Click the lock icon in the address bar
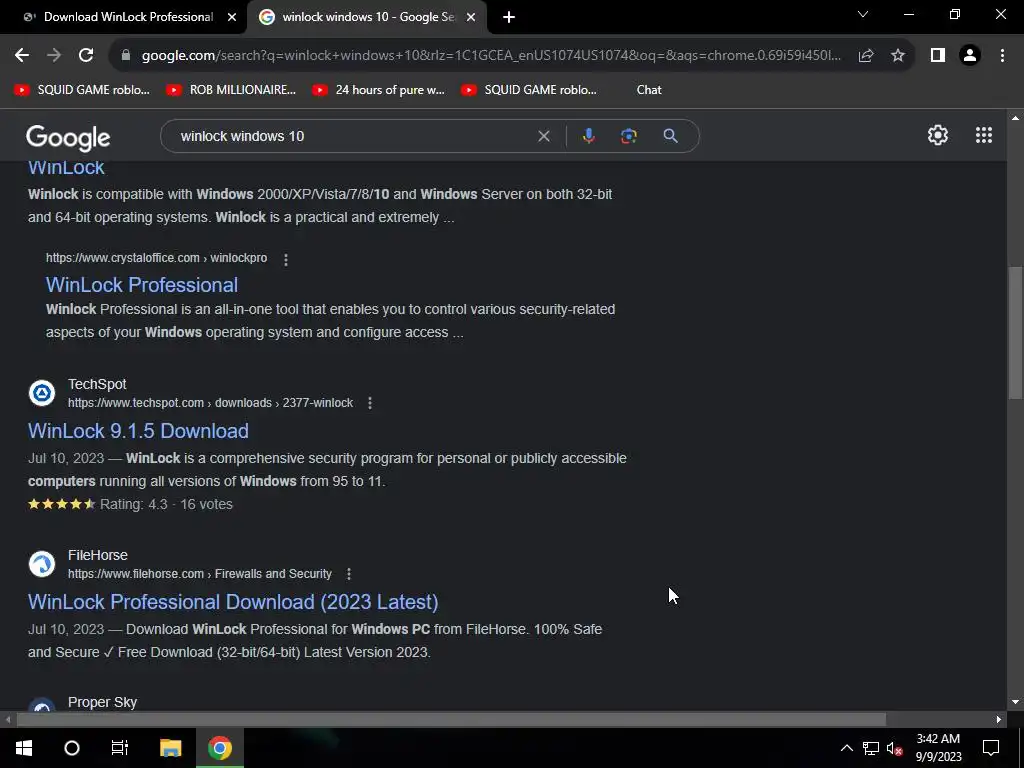This screenshot has width=1024, height=768. pyautogui.click(x=126, y=56)
